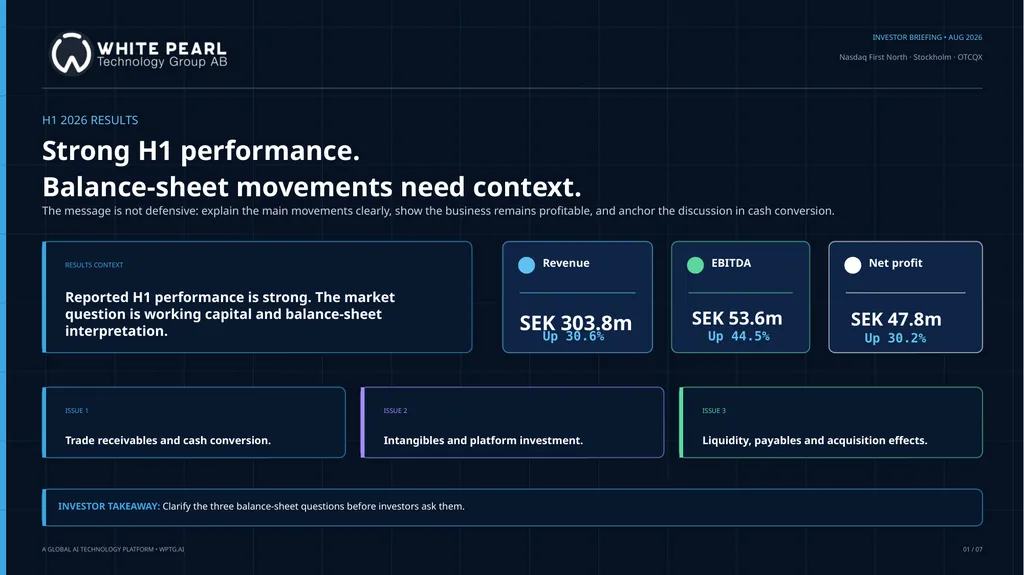Click 'Nasdaq First North · Stockholm · OTCQX' text

[911, 57]
